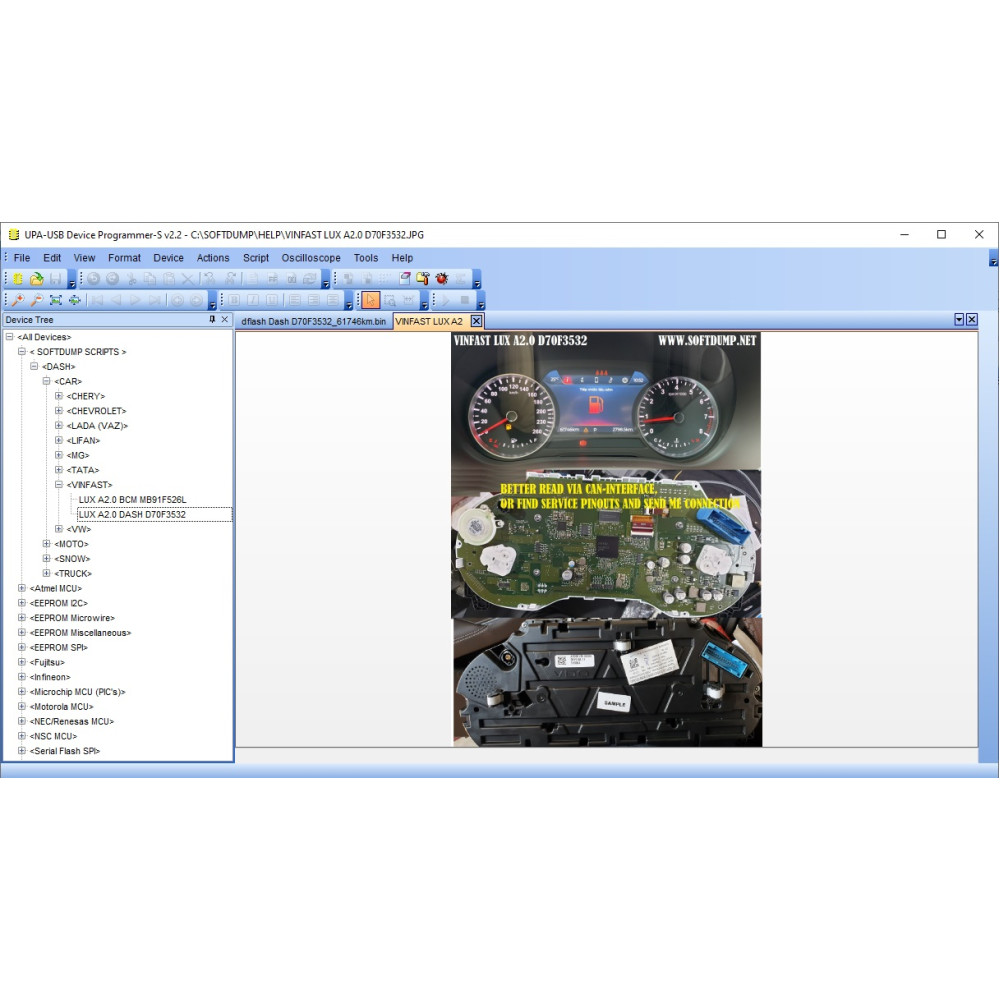Click the Italic formatting icon

click(253, 300)
